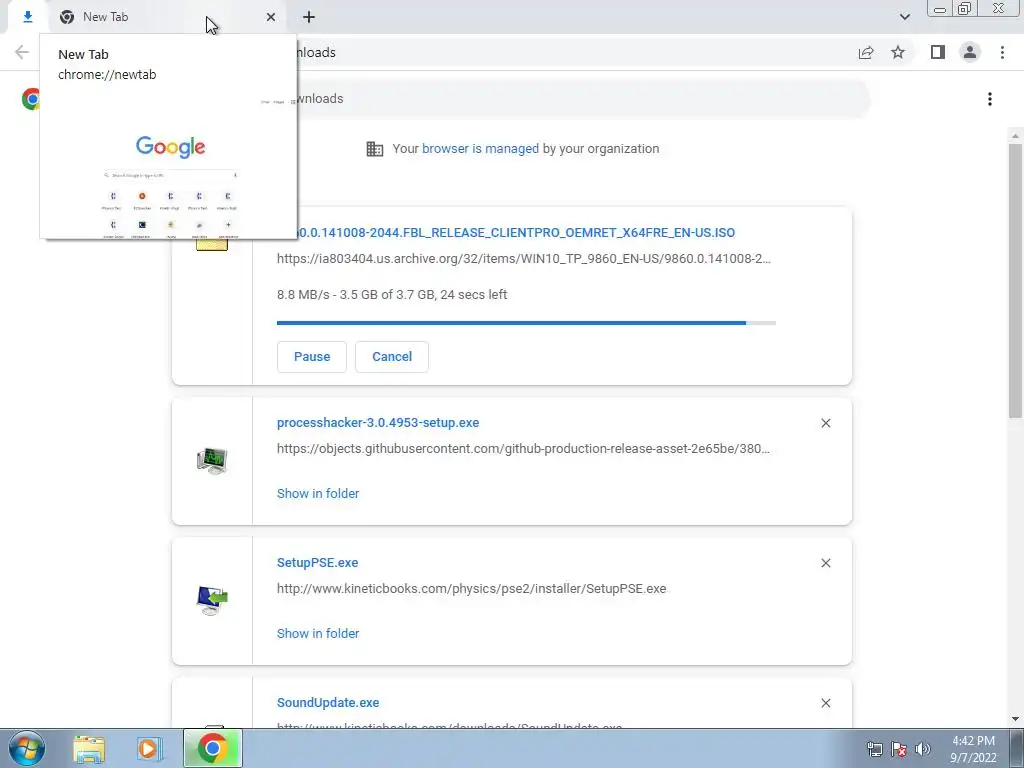Viewport: 1024px width, 768px height.
Task: Close the New Tab tab
Action: 270,17
